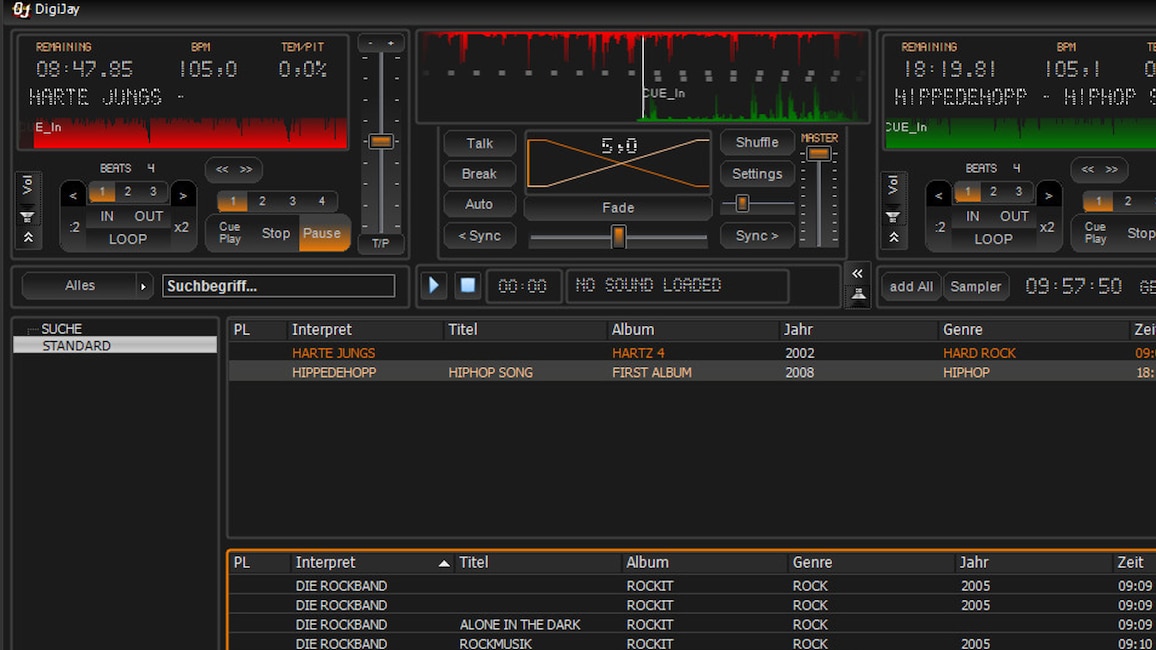Enable Talk mode
The height and width of the screenshot is (650, 1156).
pos(479,143)
